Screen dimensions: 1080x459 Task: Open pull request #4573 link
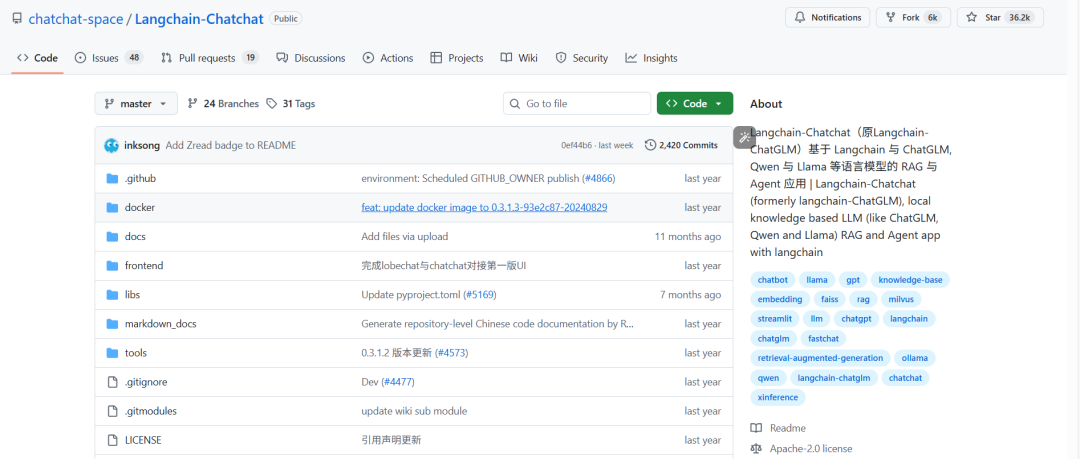point(452,353)
